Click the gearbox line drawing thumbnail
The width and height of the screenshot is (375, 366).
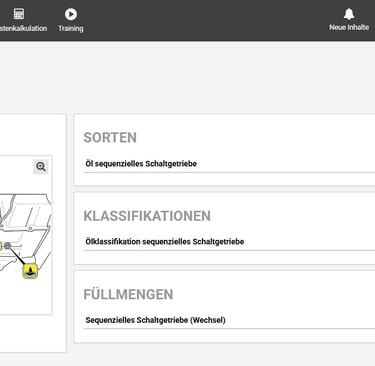click(25, 235)
